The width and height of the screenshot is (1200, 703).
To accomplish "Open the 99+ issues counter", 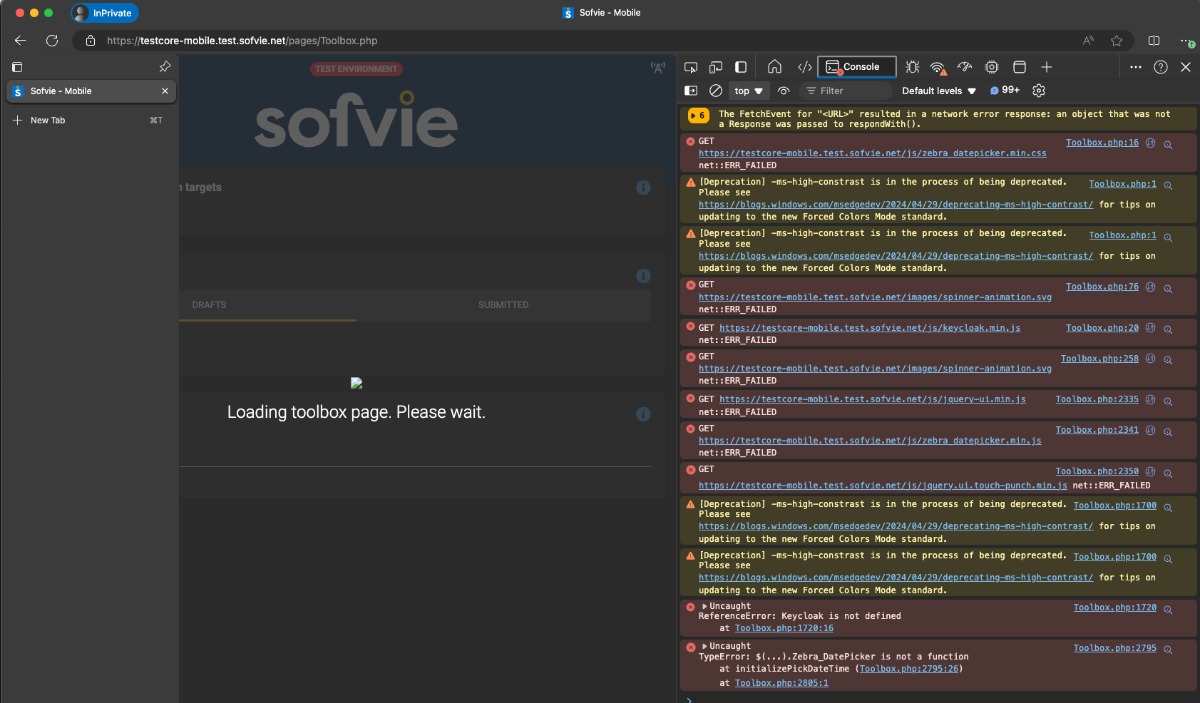I will [x=1005, y=91].
